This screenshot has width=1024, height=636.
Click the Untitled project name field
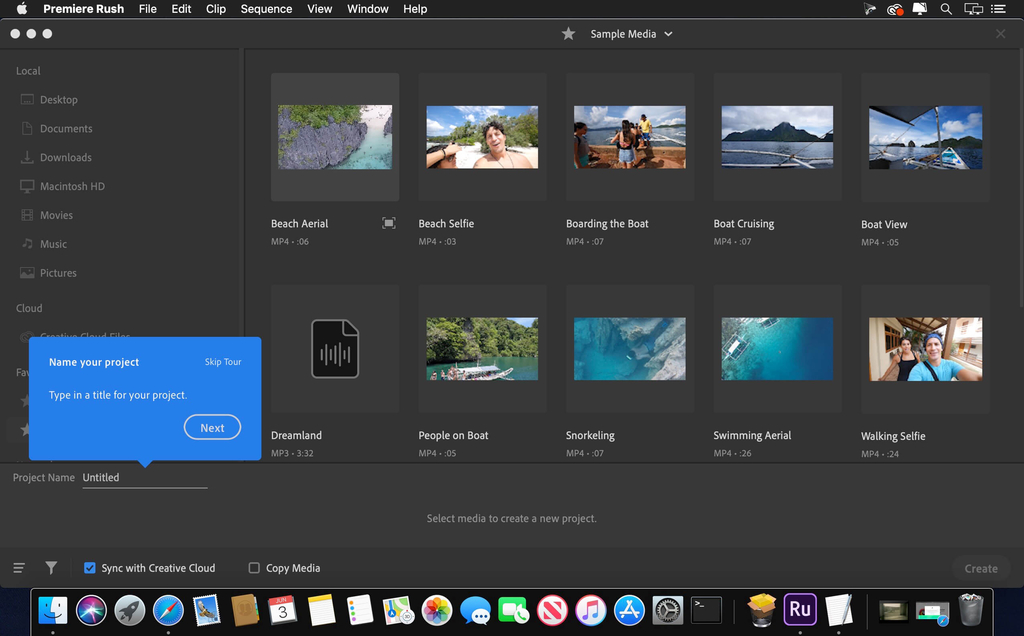tap(144, 477)
